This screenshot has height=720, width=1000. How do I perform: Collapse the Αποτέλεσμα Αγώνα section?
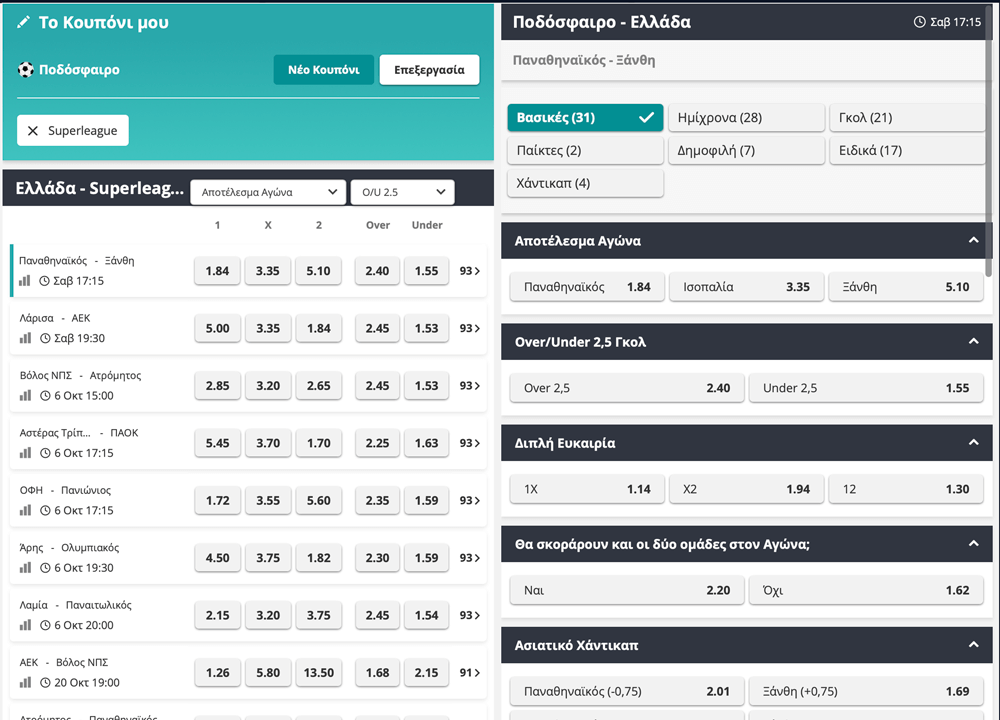click(973, 240)
